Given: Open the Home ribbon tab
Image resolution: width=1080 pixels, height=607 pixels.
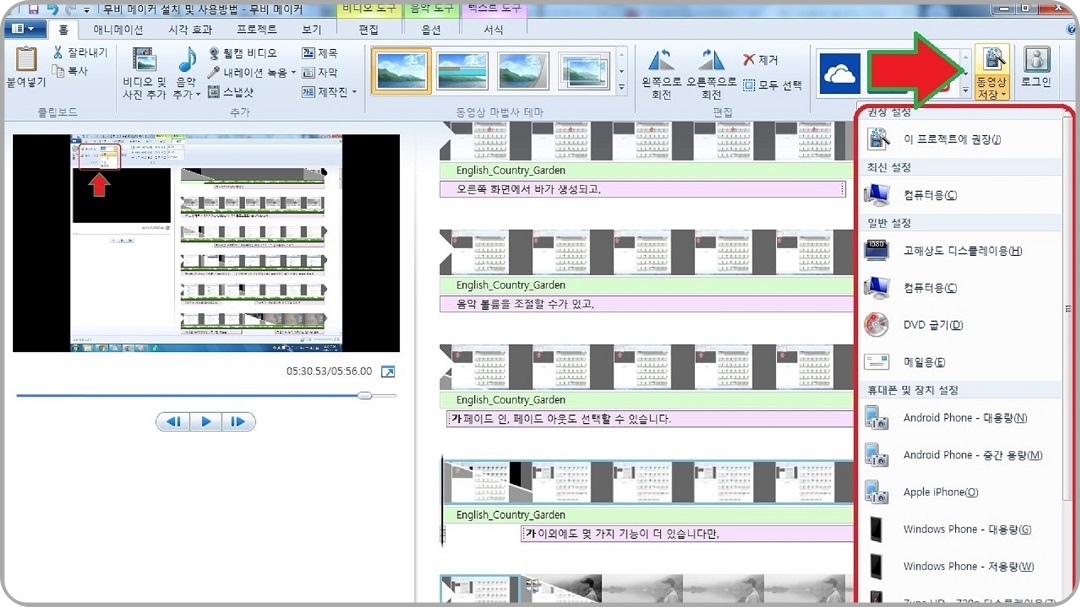Looking at the screenshot, I should (63, 30).
